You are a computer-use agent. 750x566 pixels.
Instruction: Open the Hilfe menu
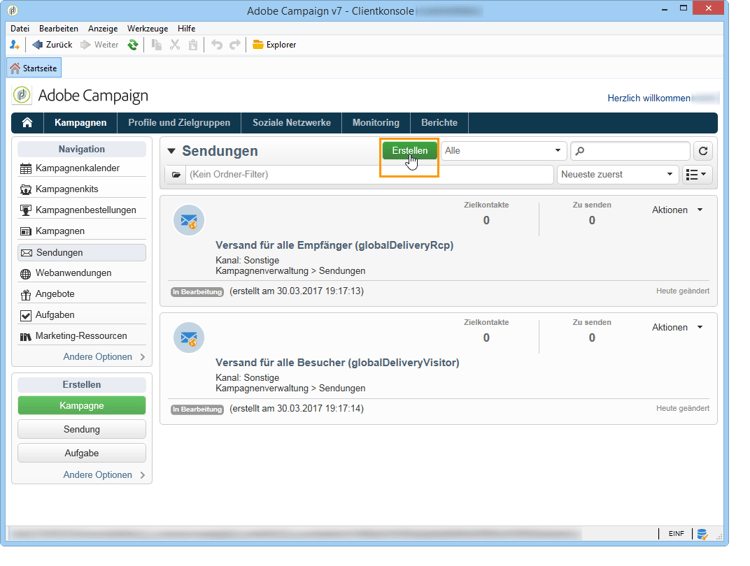click(x=186, y=28)
